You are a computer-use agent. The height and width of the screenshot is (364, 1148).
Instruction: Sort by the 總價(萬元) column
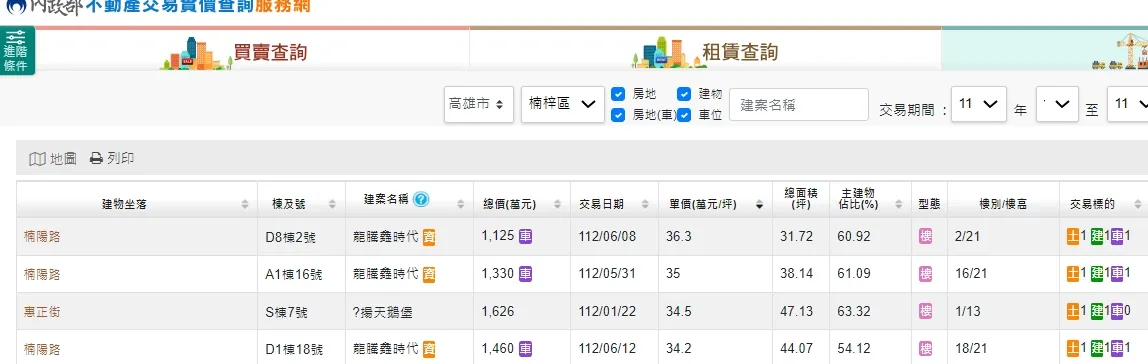click(522, 204)
